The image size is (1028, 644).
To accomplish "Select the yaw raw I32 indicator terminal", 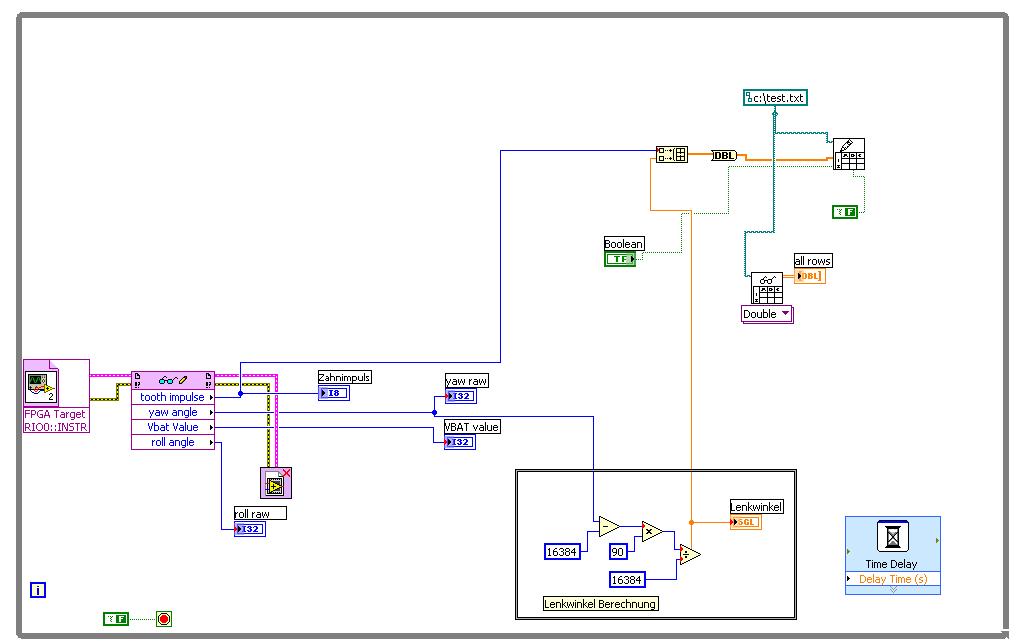I will (x=460, y=396).
